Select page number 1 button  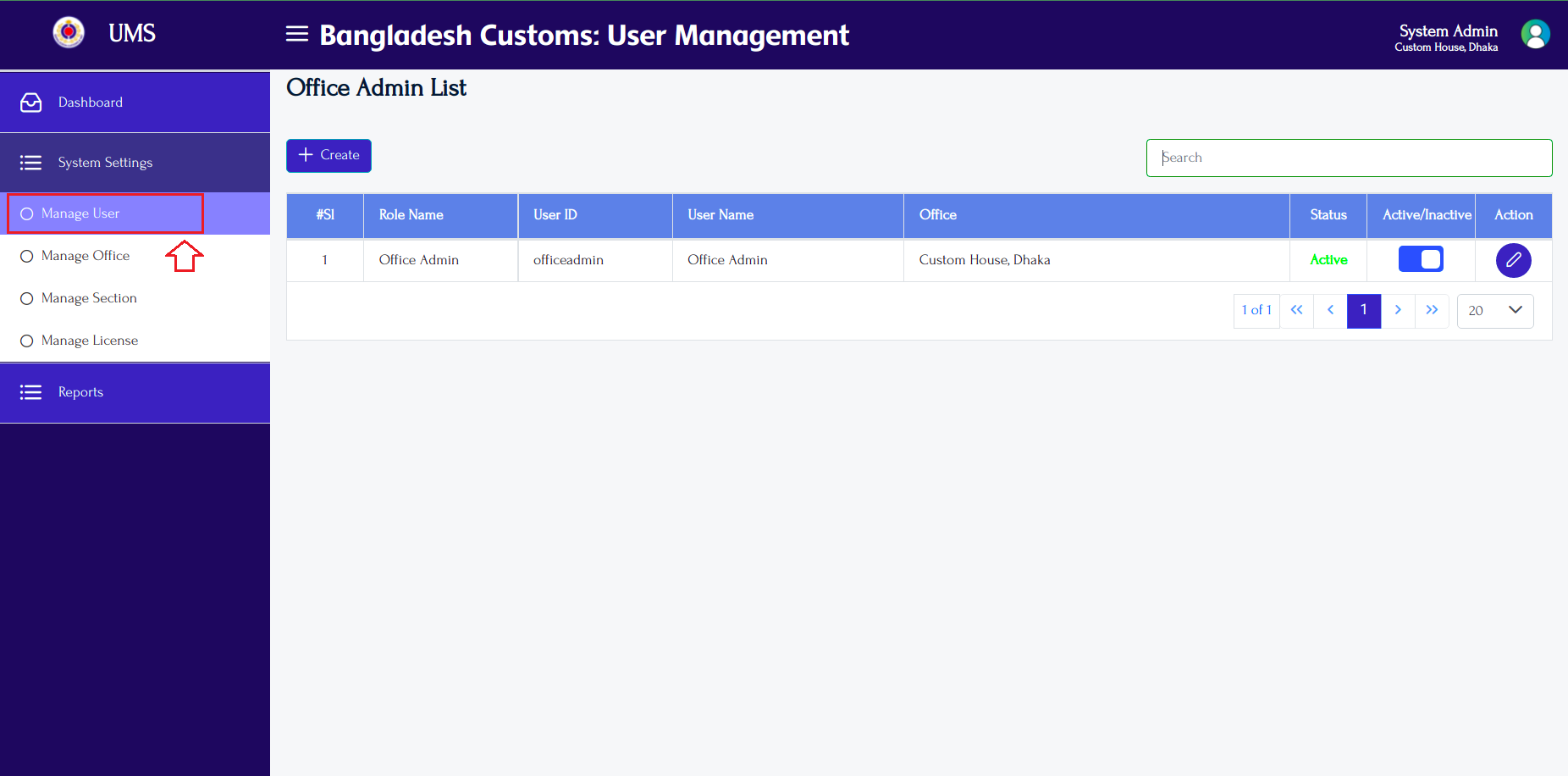click(1364, 310)
